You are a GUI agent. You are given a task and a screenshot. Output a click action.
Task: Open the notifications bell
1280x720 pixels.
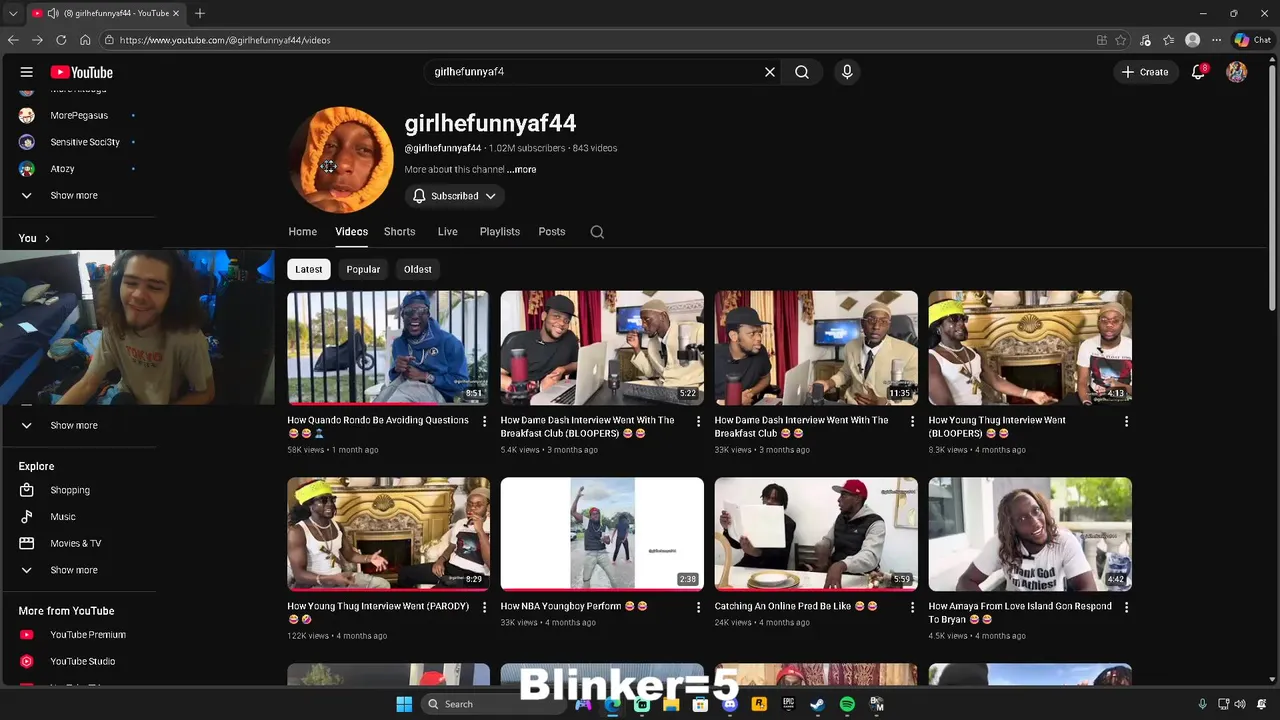click(x=1198, y=72)
